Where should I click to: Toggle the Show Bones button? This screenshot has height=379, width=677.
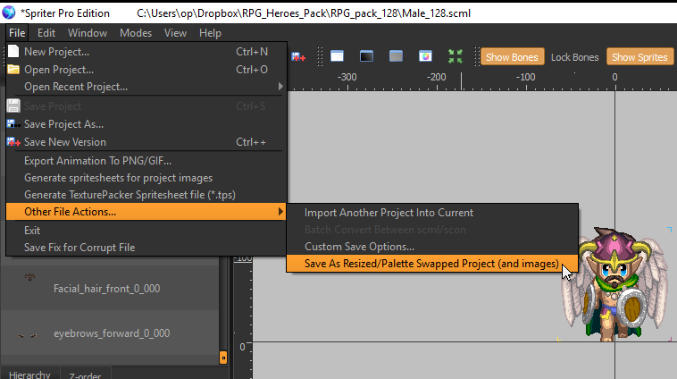point(512,57)
